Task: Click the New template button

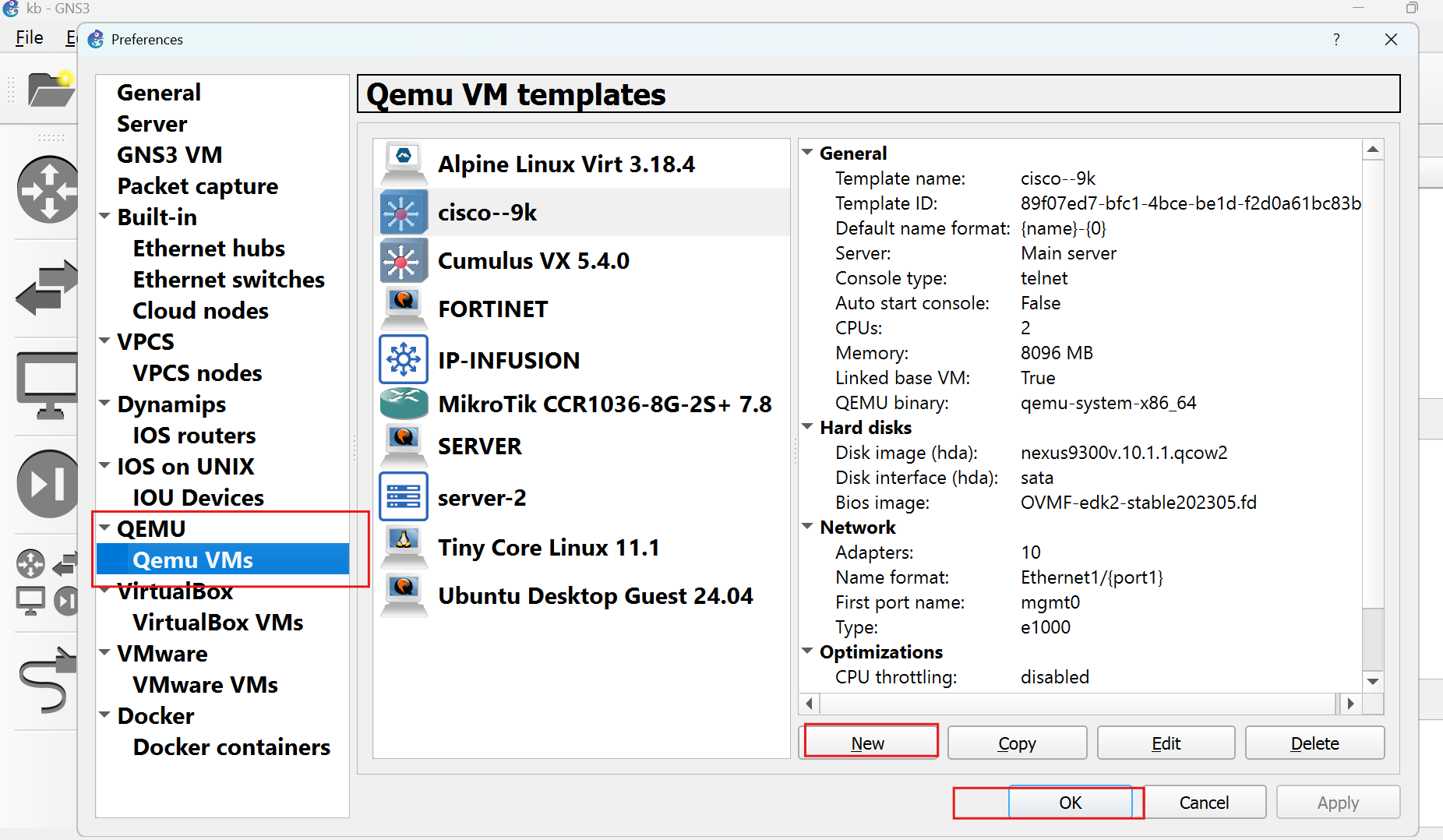Action: coord(868,743)
